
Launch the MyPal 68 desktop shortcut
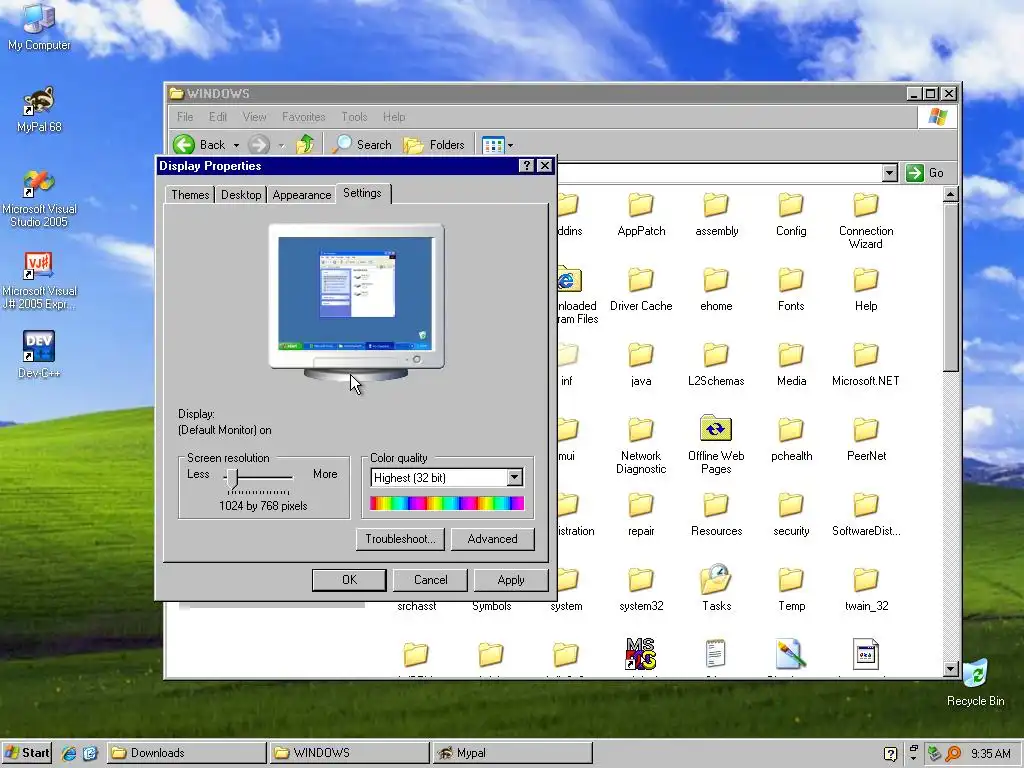39,109
